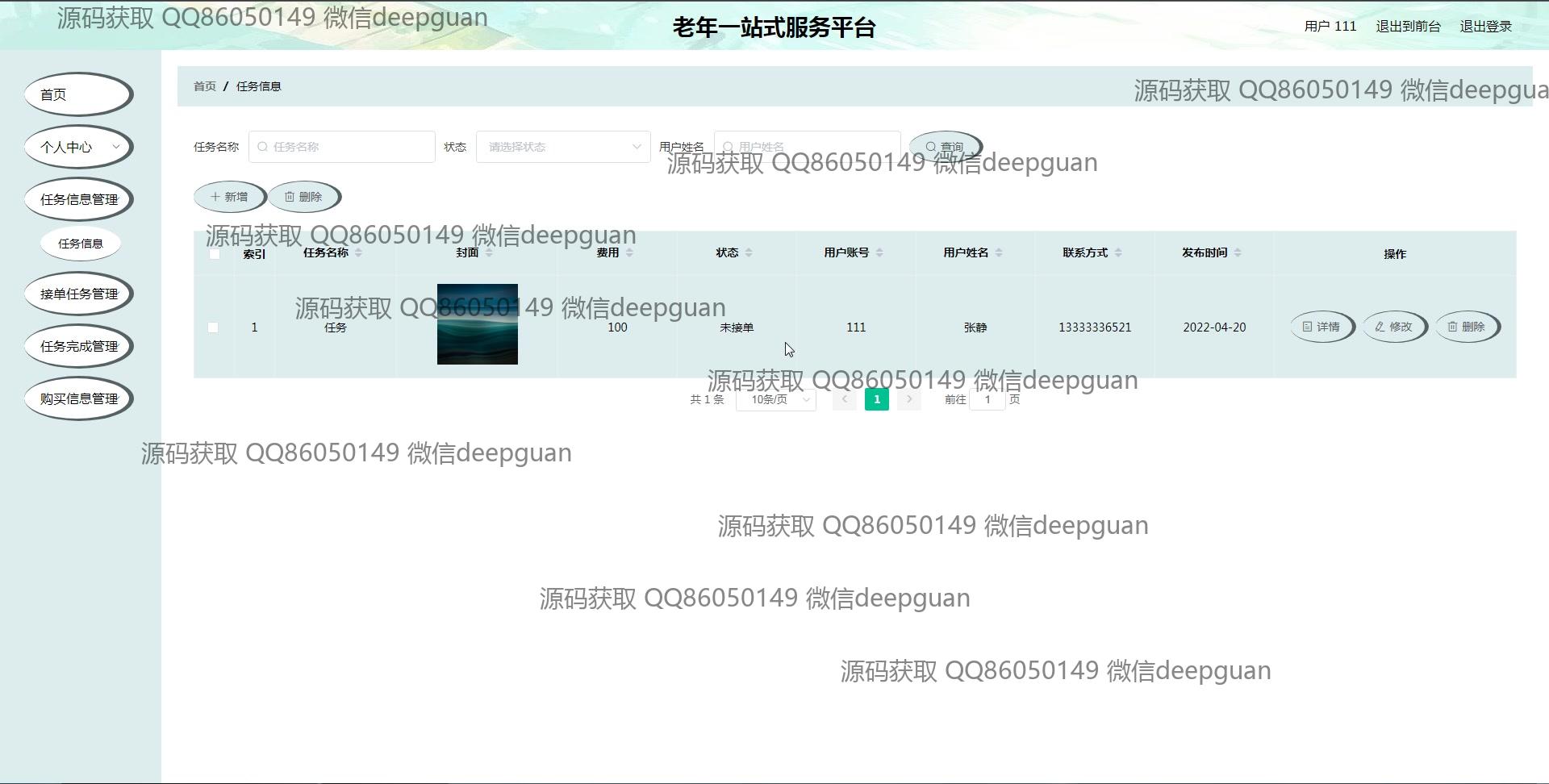Sort table by 费用 column arrows

coord(629,253)
